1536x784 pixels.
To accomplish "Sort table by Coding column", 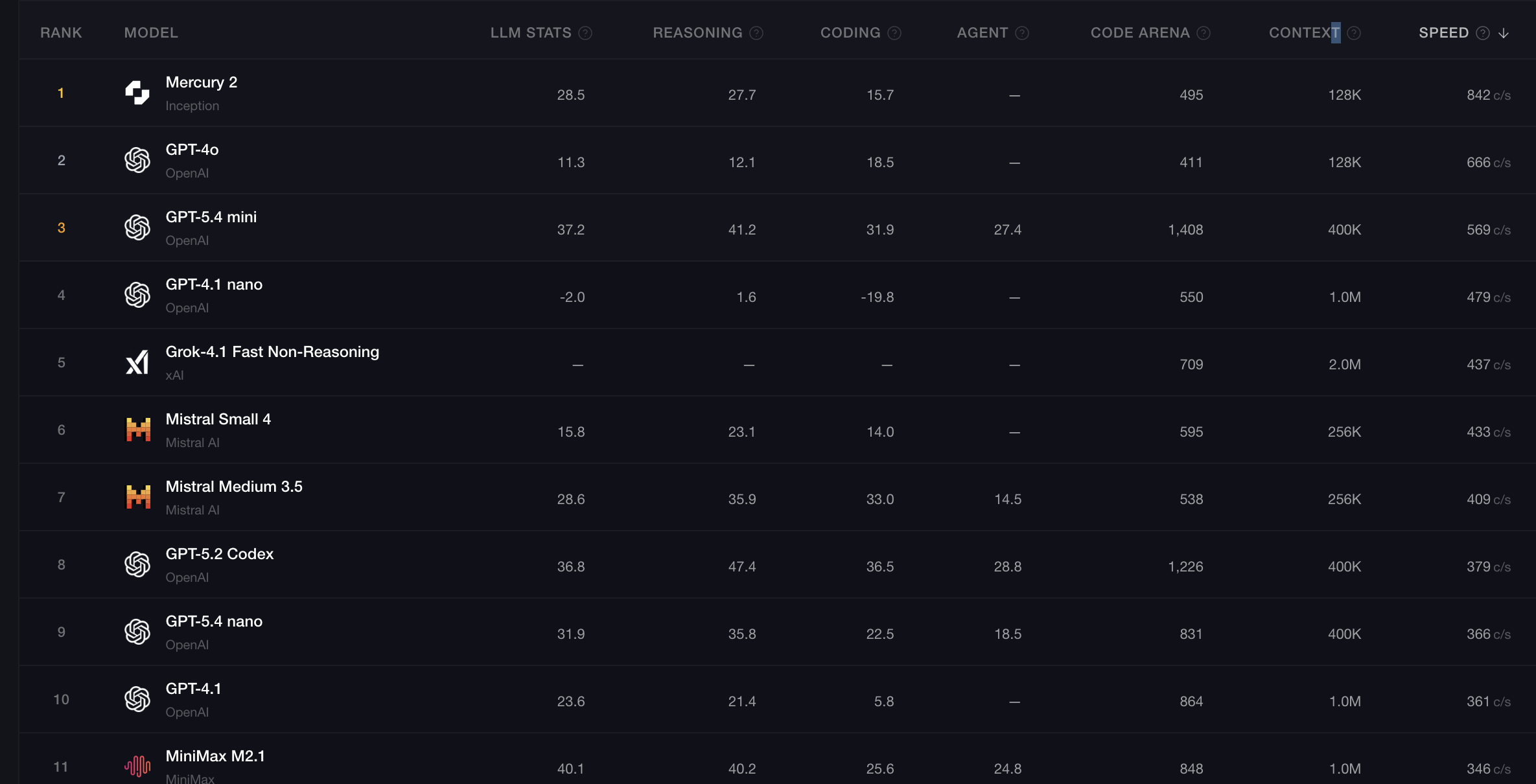I will pos(850,33).
